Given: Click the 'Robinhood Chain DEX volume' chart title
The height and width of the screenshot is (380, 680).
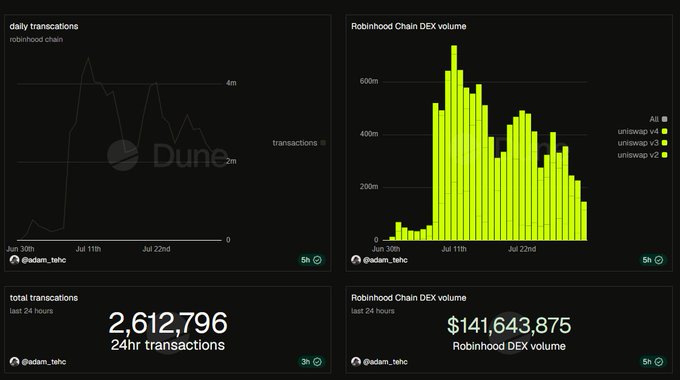Looking at the screenshot, I should [x=409, y=26].
